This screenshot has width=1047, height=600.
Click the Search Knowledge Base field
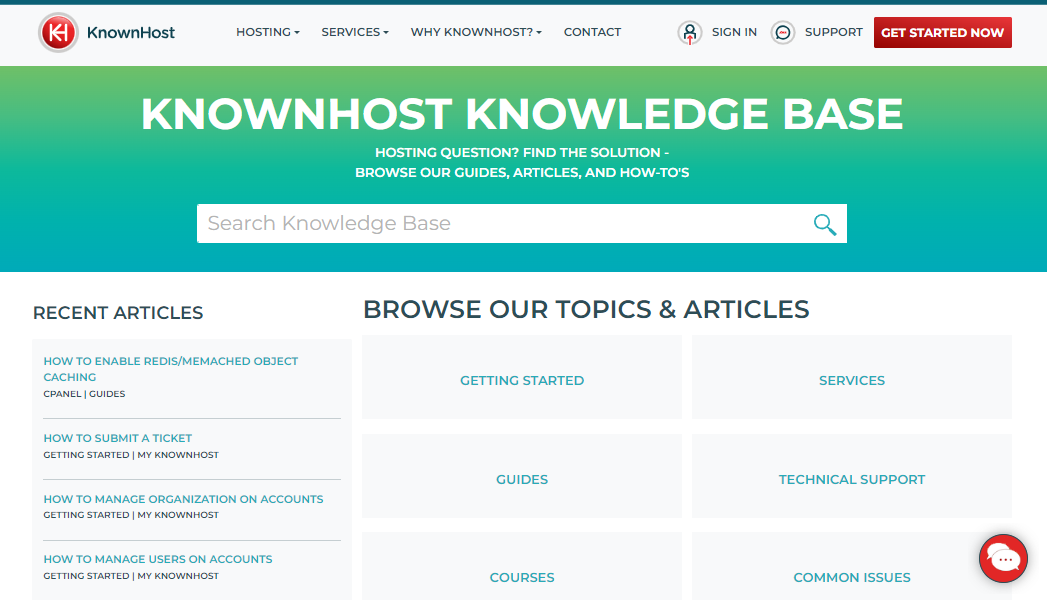pos(521,224)
